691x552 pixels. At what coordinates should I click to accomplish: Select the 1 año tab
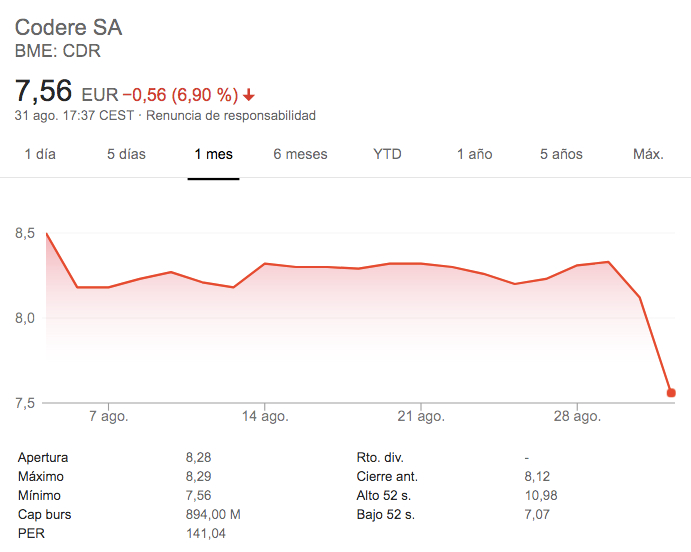(474, 154)
